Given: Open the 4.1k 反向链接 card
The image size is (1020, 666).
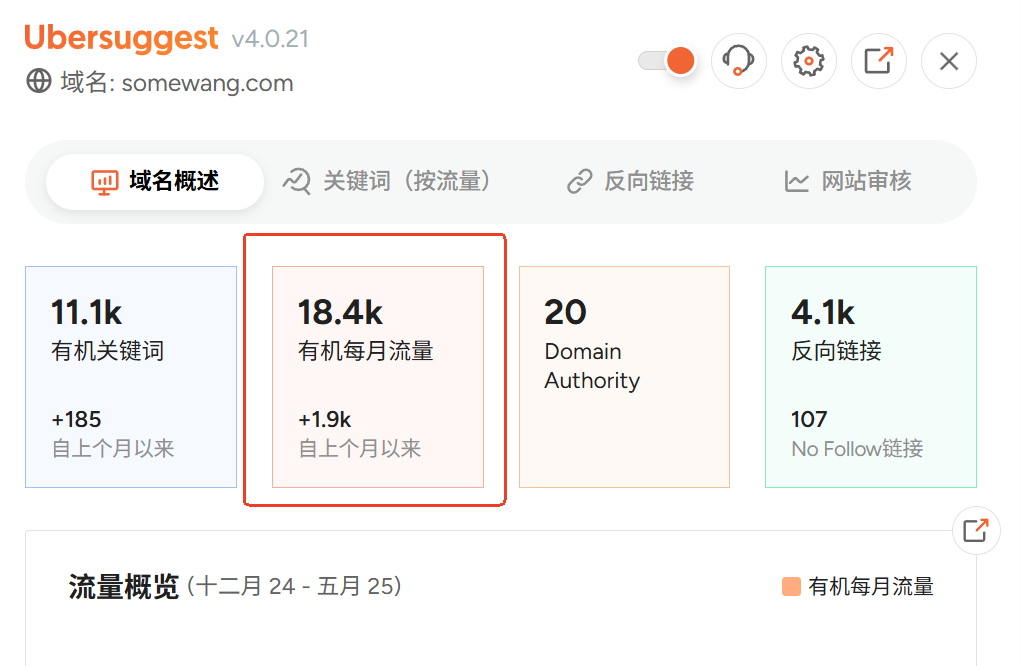Looking at the screenshot, I should pyautogui.click(x=871, y=377).
